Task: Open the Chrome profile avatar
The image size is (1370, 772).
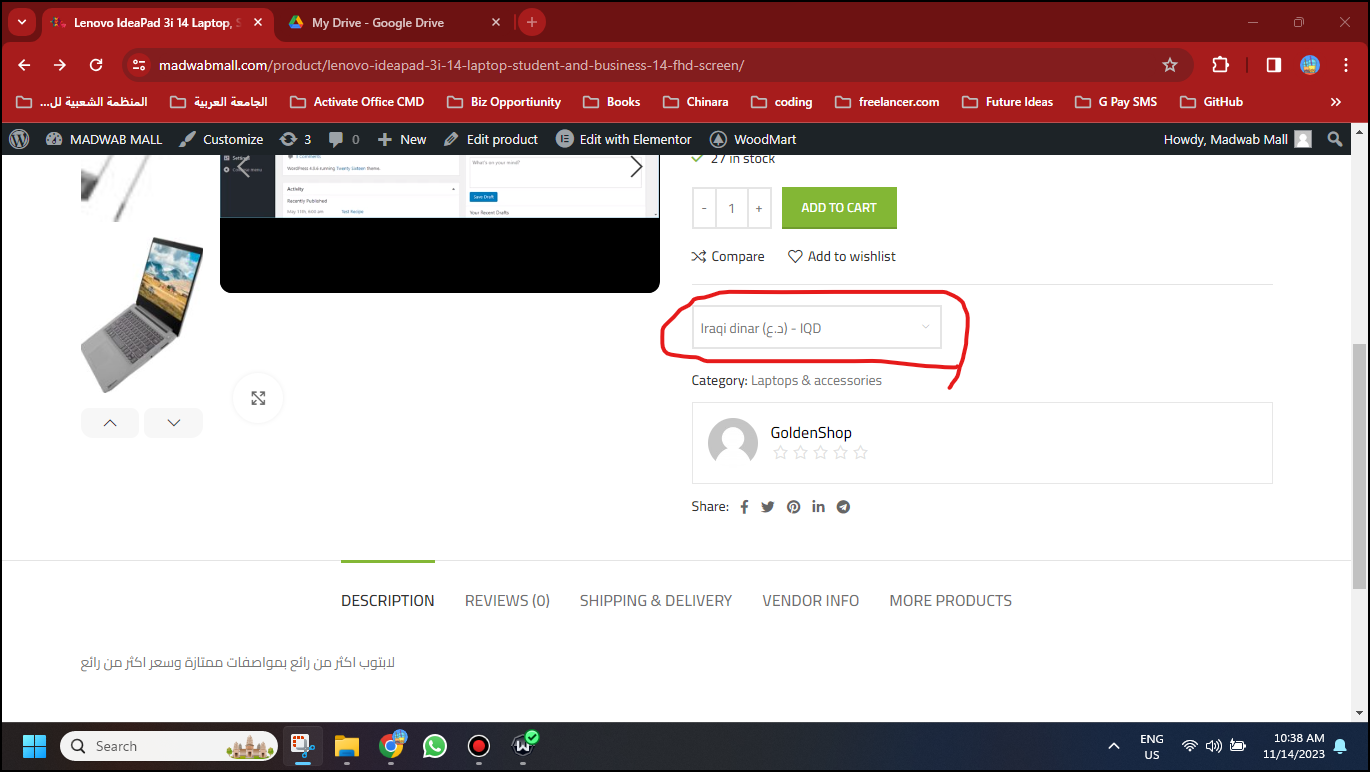Action: coord(1310,65)
